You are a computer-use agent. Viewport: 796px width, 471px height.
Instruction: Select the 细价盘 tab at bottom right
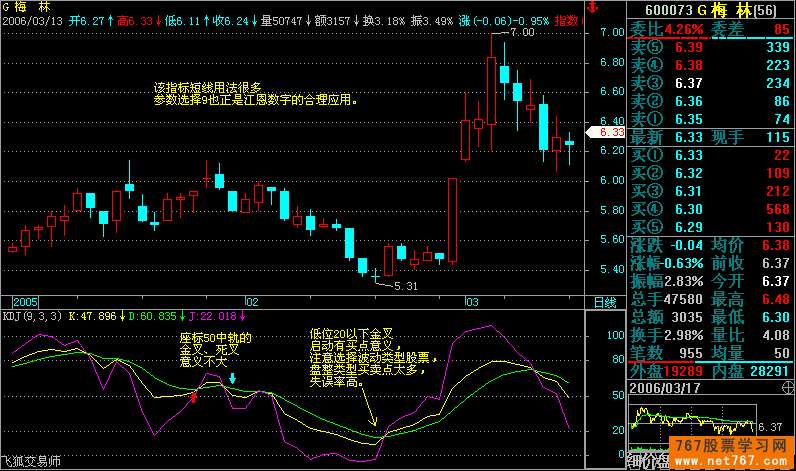tap(648, 463)
